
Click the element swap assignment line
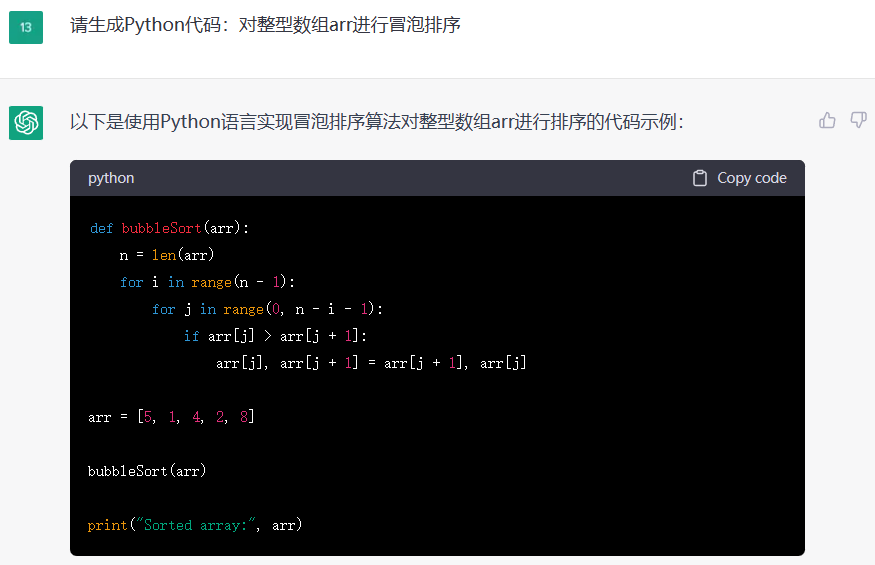[x=370, y=363]
